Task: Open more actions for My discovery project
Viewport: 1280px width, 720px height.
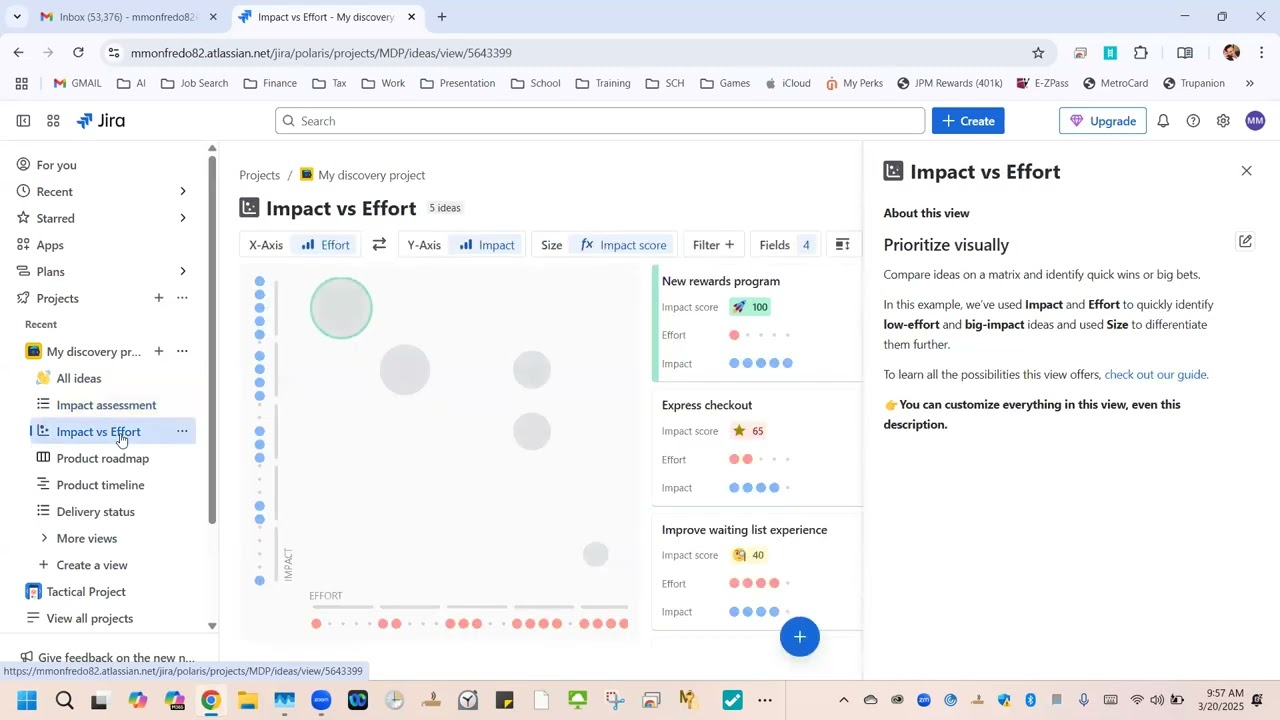Action: pos(182,351)
